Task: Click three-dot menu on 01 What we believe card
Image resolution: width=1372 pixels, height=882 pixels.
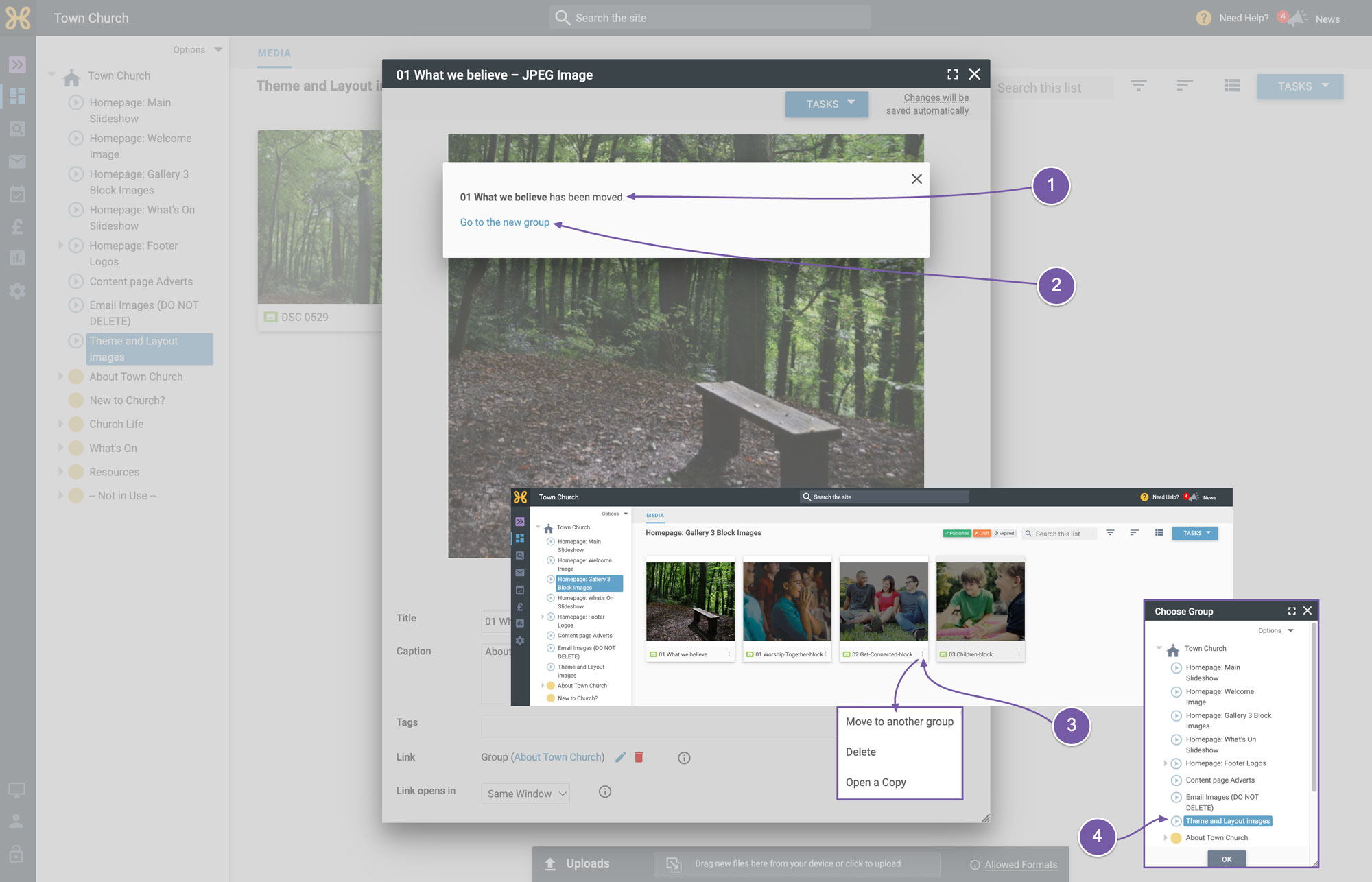Action: [x=729, y=654]
